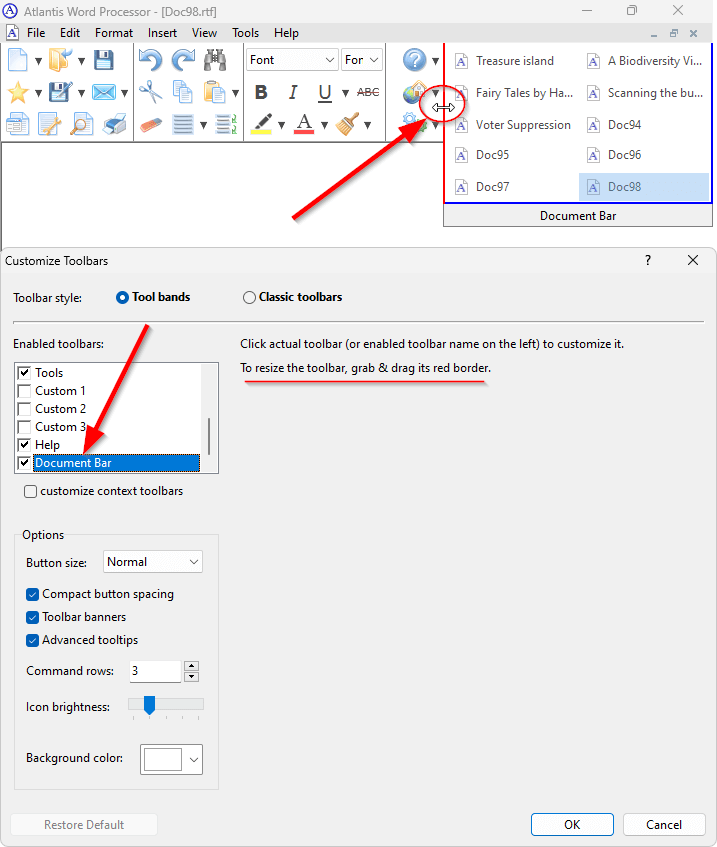The image size is (717, 847).
Task: Click the dialog question mark help button
Action: point(648,260)
